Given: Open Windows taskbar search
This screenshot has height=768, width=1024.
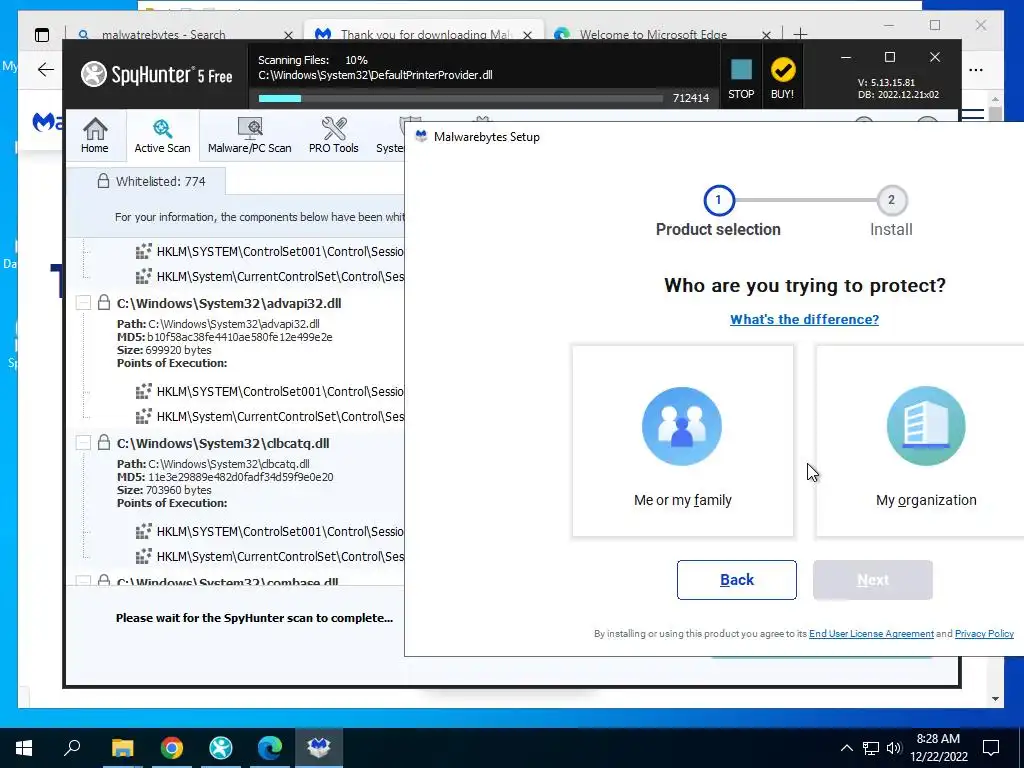Looking at the screenshot, I should click(72, 747).
